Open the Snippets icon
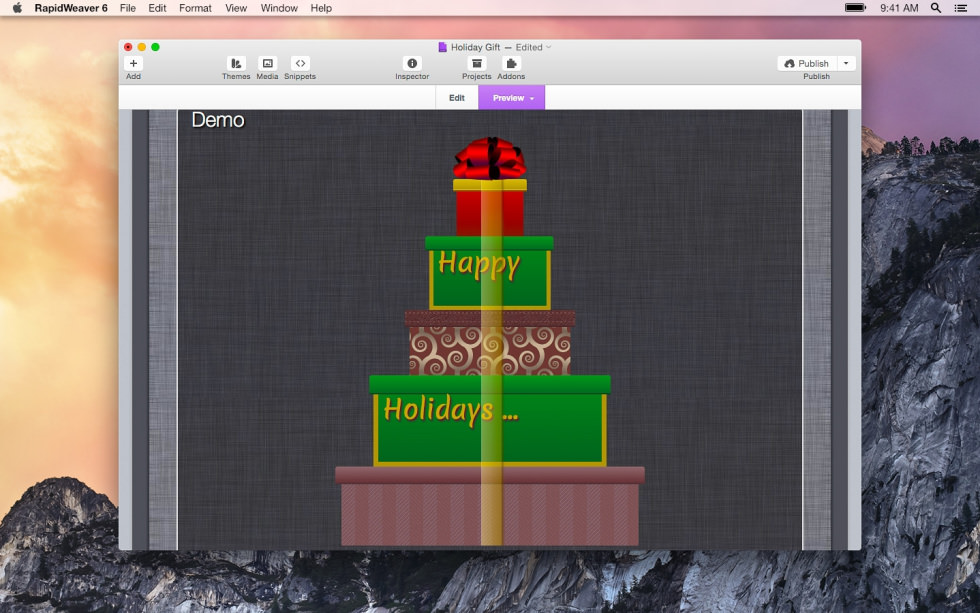Image resolution: width=980 pixels, height=613 pixels. tap(300, 63)
